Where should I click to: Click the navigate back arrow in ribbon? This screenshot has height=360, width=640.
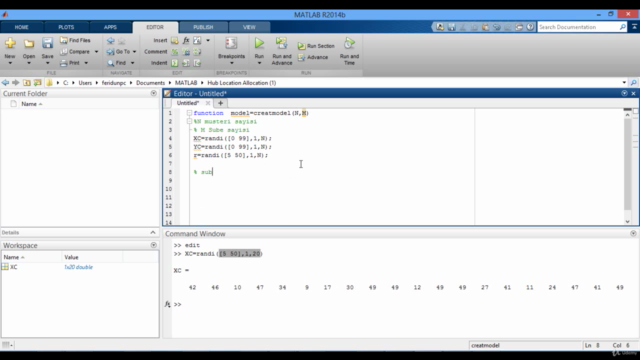pyautogui.click(x=111, y=41)
